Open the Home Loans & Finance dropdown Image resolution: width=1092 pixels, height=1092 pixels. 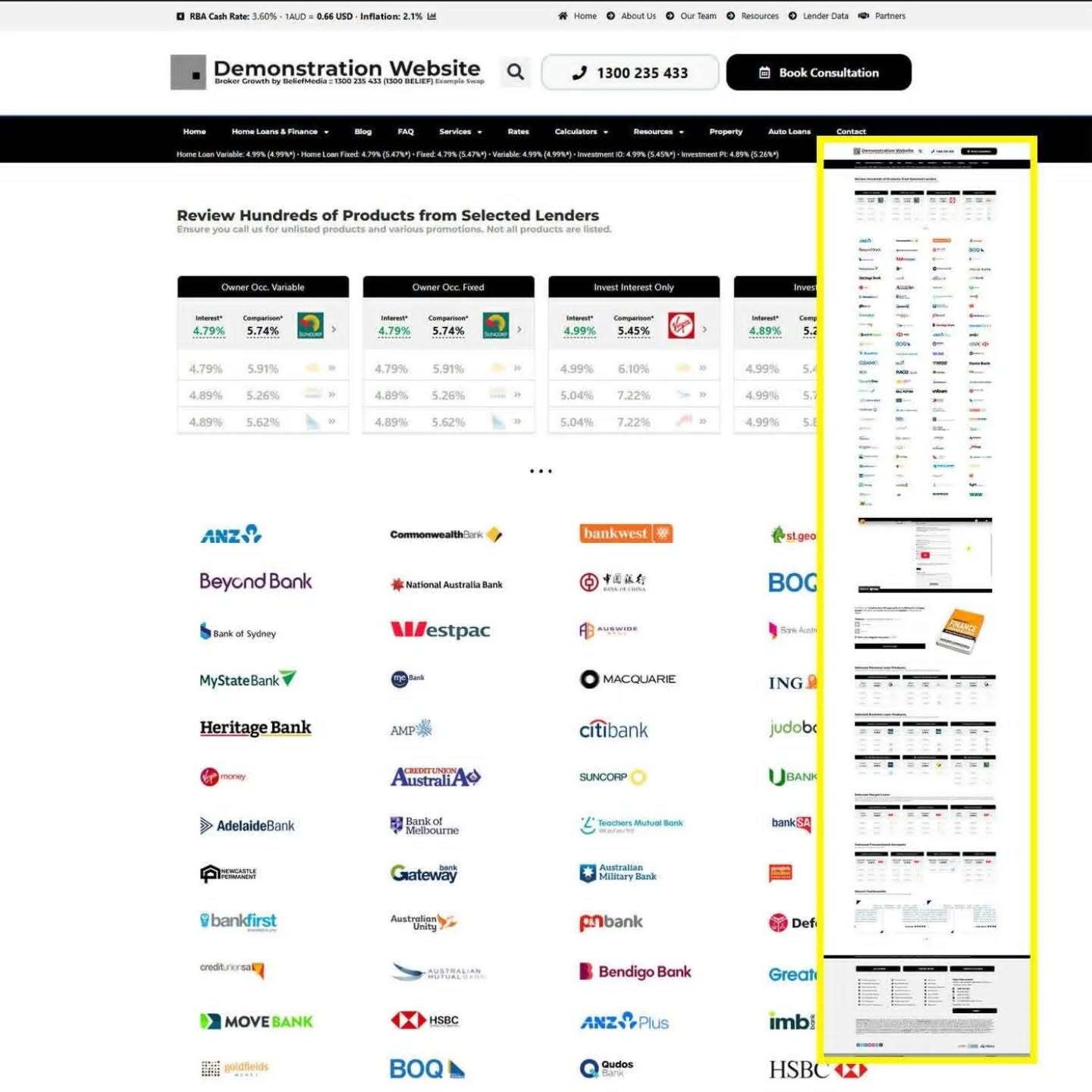coord(280,132)
